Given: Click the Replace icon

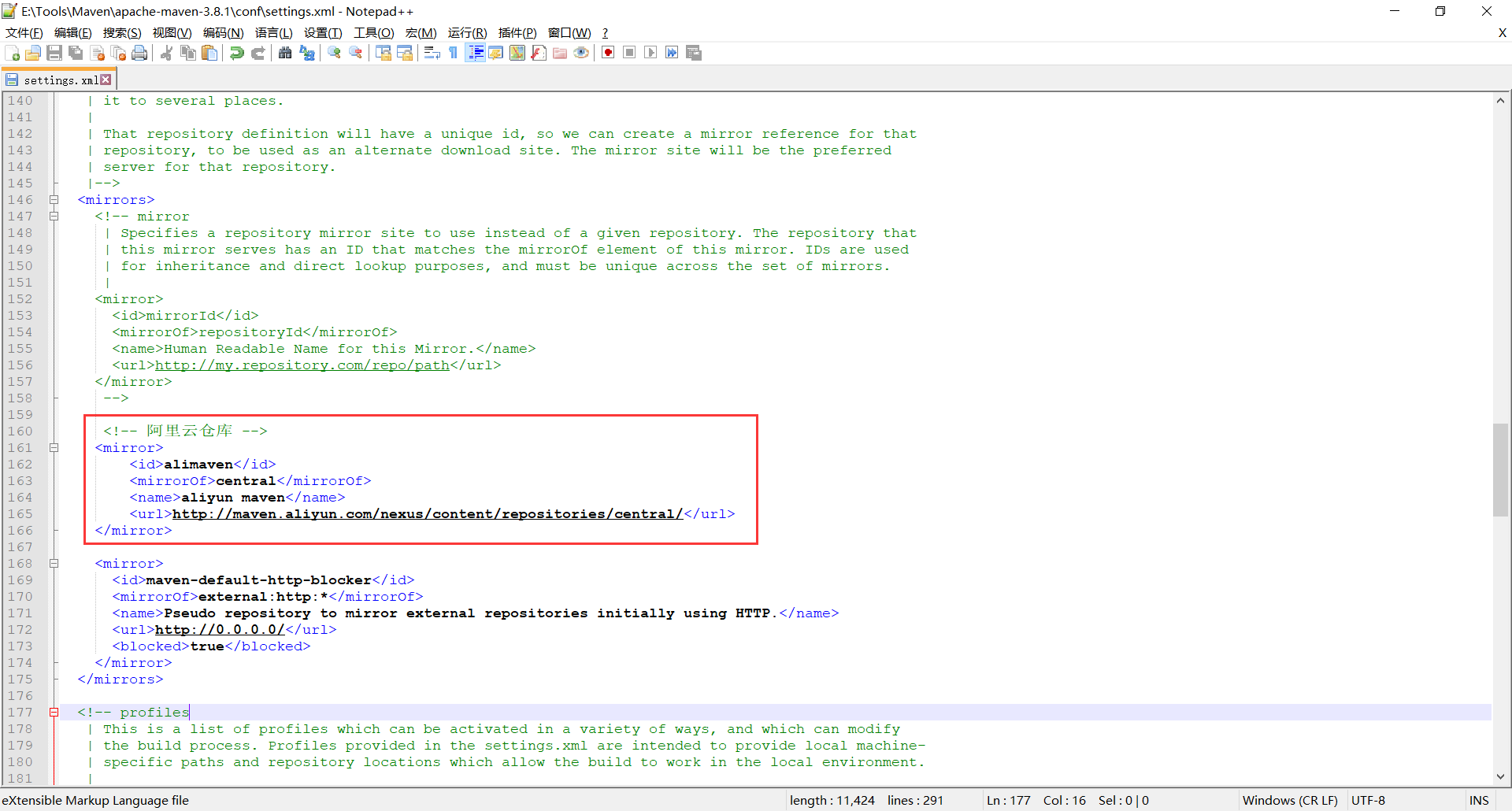Looking at the screenshot, I should pos(307,53).
